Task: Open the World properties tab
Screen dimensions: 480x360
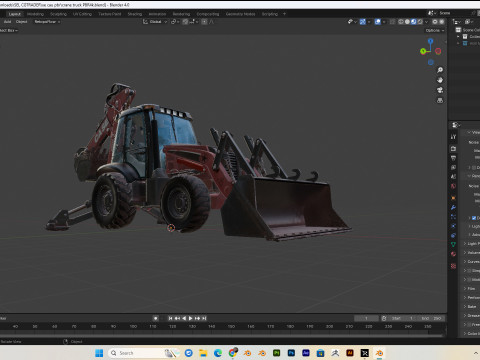Action: click(x=453, y=186)
